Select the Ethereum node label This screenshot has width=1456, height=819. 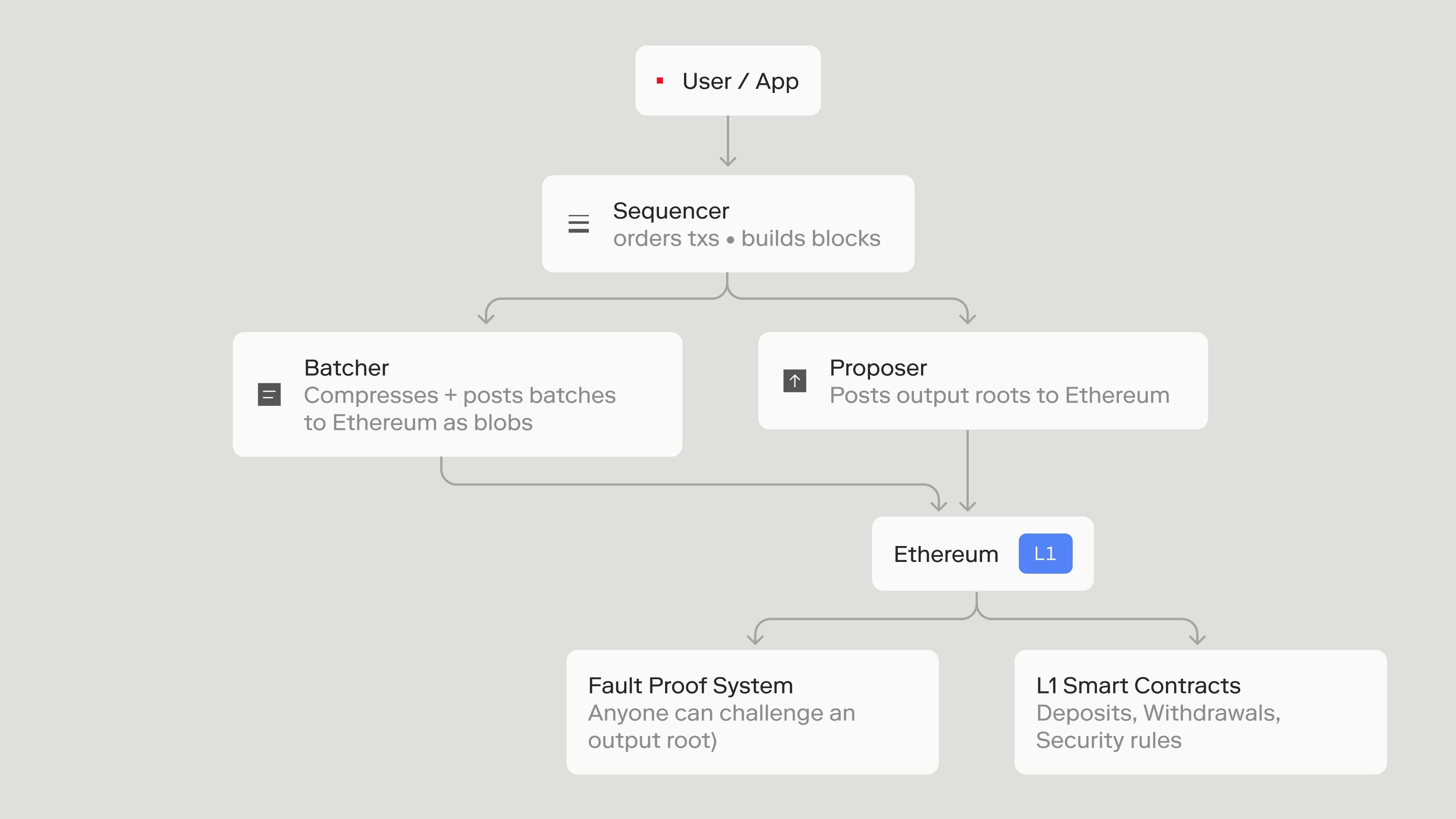(946, 554)
